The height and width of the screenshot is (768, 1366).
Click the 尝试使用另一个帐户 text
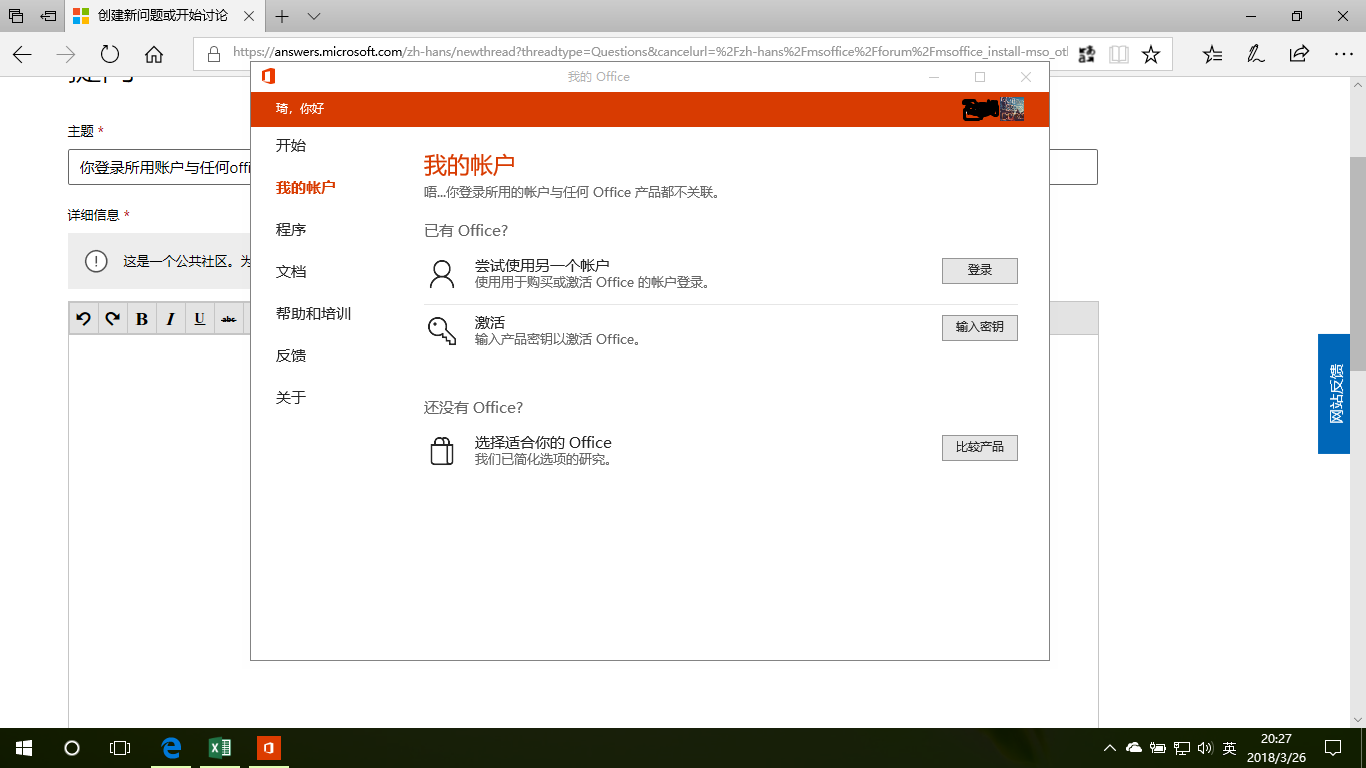[542, 266]
